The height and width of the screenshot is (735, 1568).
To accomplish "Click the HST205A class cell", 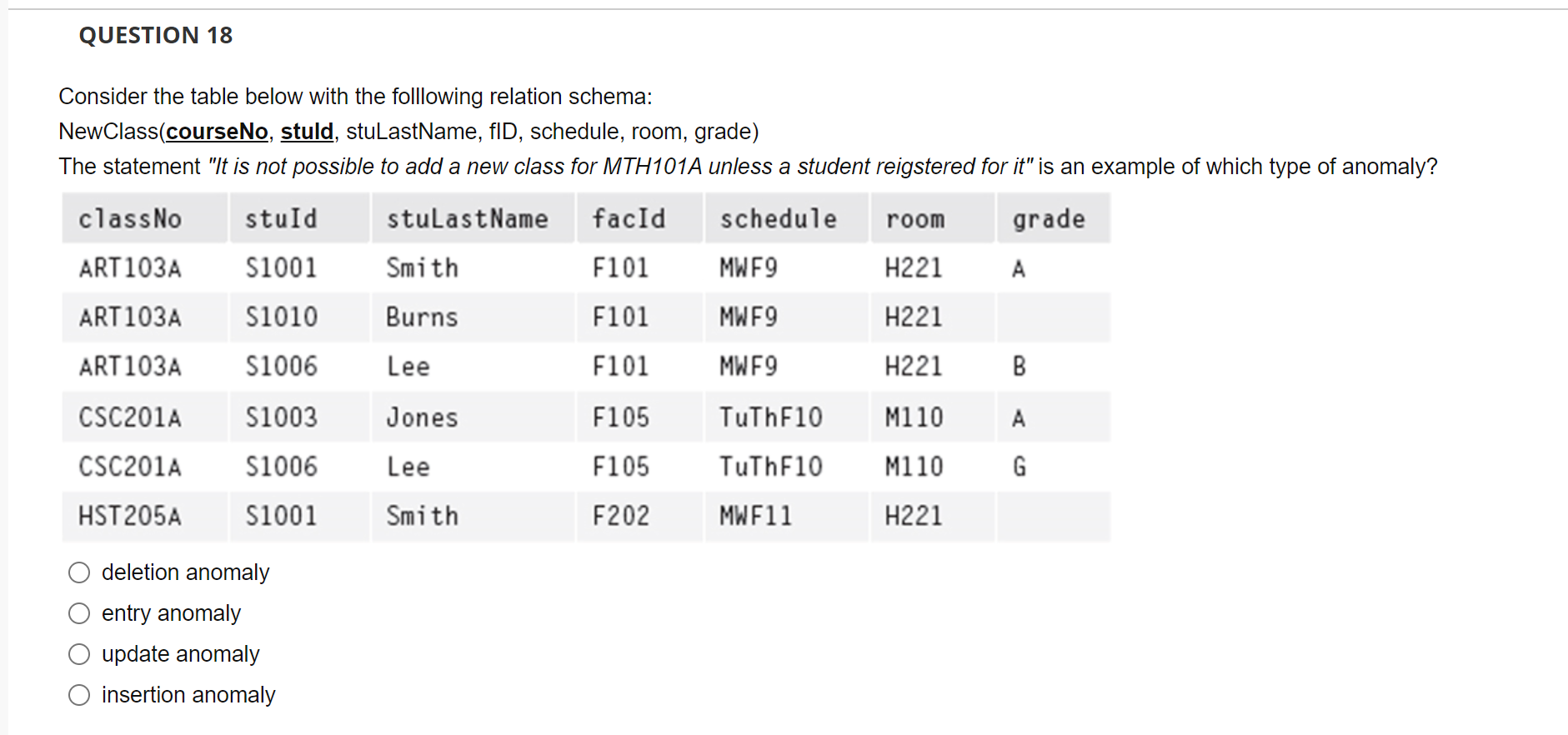I will [130, 516].
